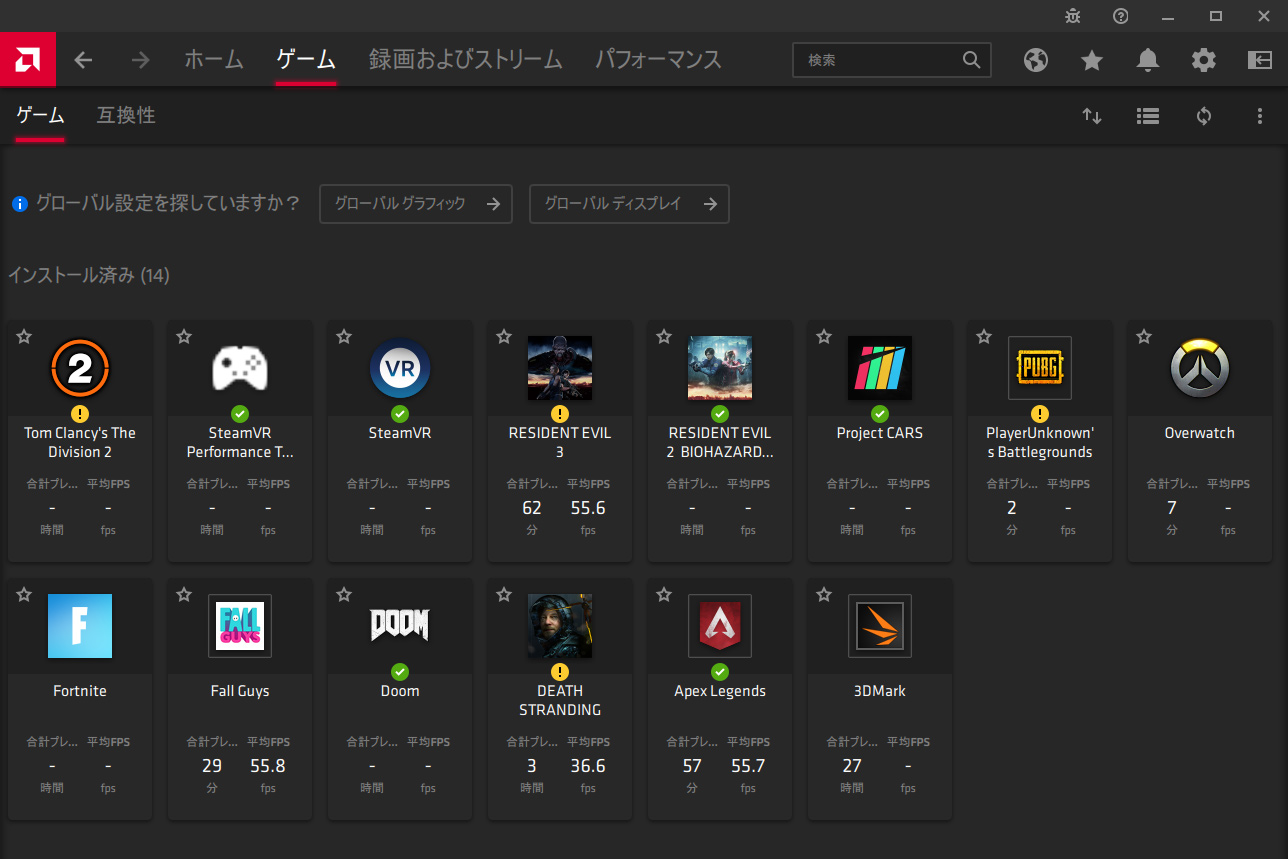This screenshot has width=1288, height=859.
Task: Favorite SteamVR Performance Test with star
Action: click(x=184, y=337)
